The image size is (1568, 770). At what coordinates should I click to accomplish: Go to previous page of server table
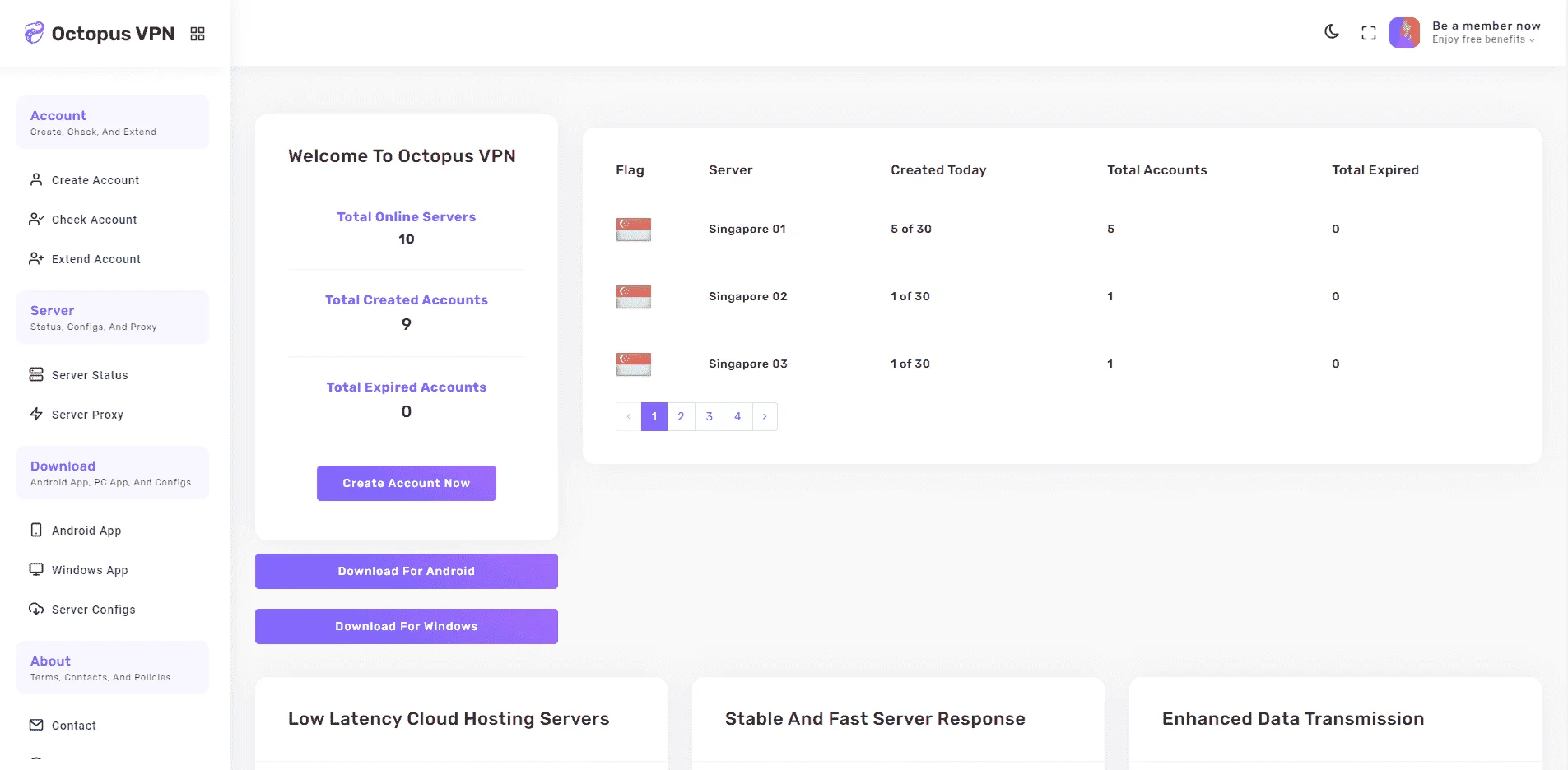coord(629,416)
